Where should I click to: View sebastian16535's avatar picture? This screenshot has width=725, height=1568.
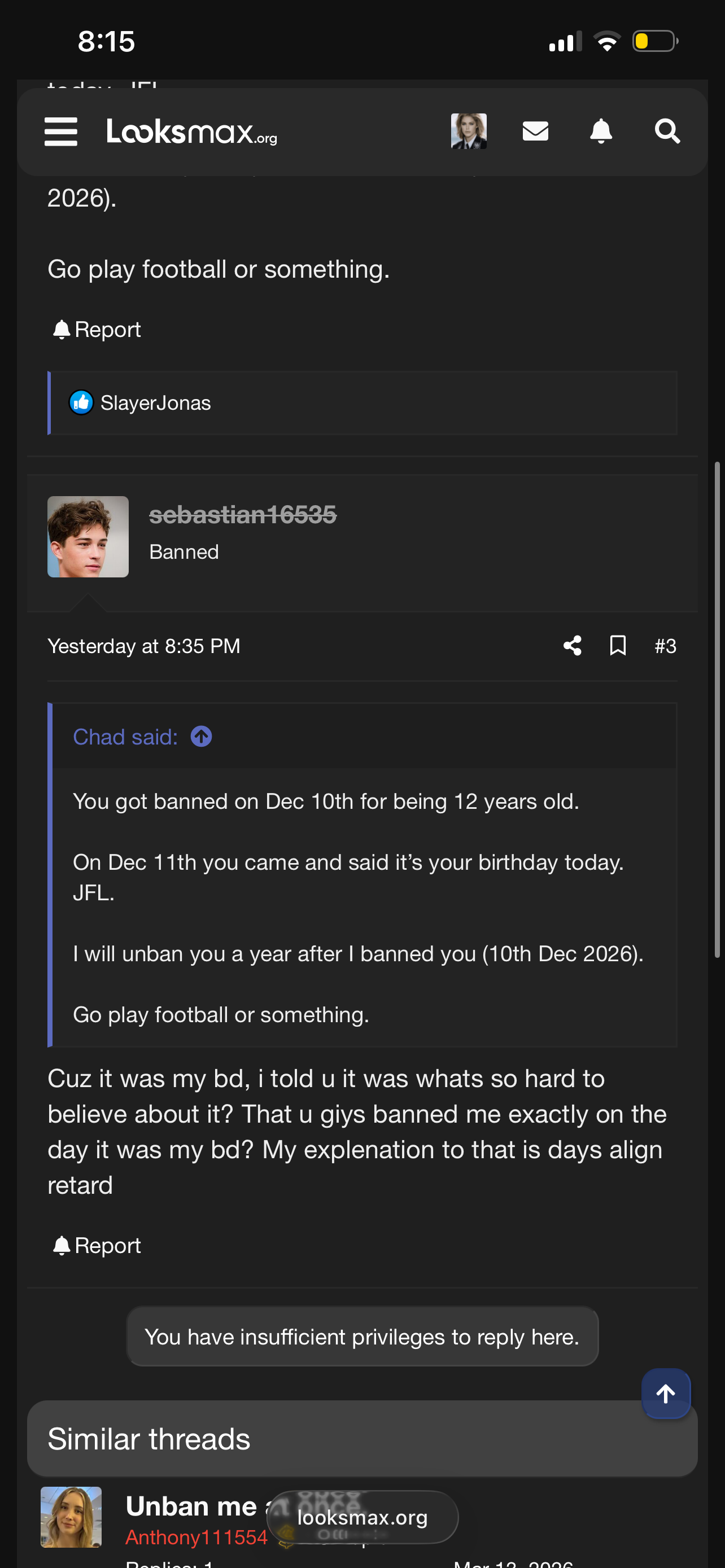tap(88, 536)
